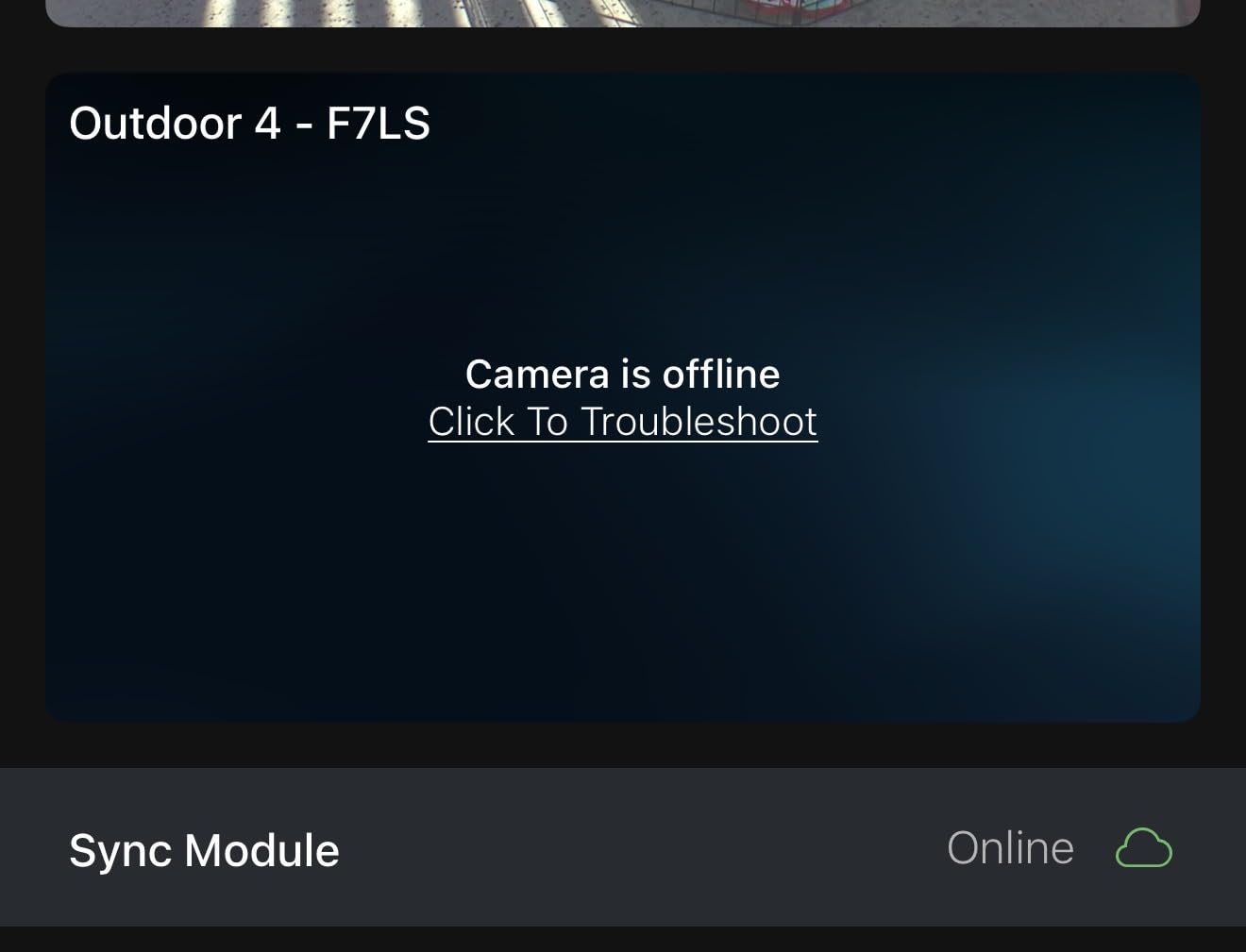Tap the word Click in the troubleshoot link

click(x=471, y=422)
